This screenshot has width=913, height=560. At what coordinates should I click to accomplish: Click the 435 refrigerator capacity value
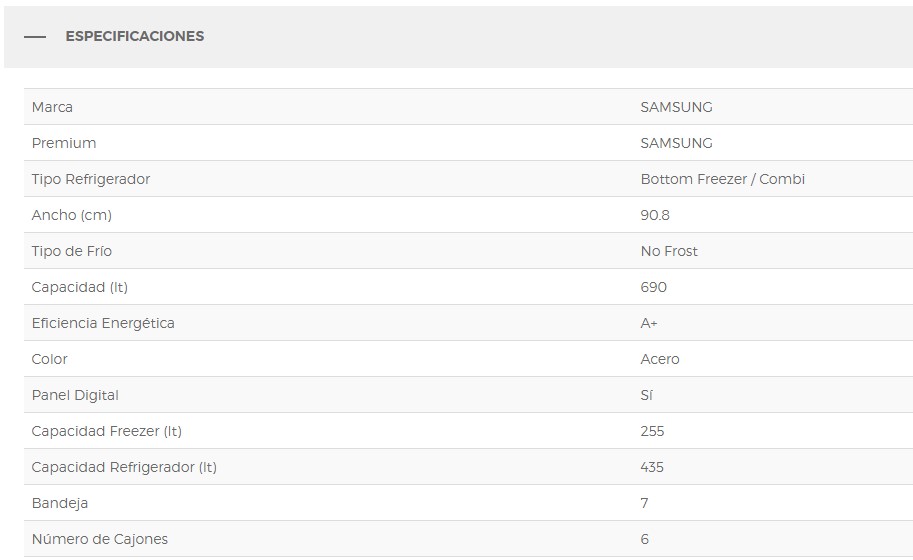[x=652, y=467]
